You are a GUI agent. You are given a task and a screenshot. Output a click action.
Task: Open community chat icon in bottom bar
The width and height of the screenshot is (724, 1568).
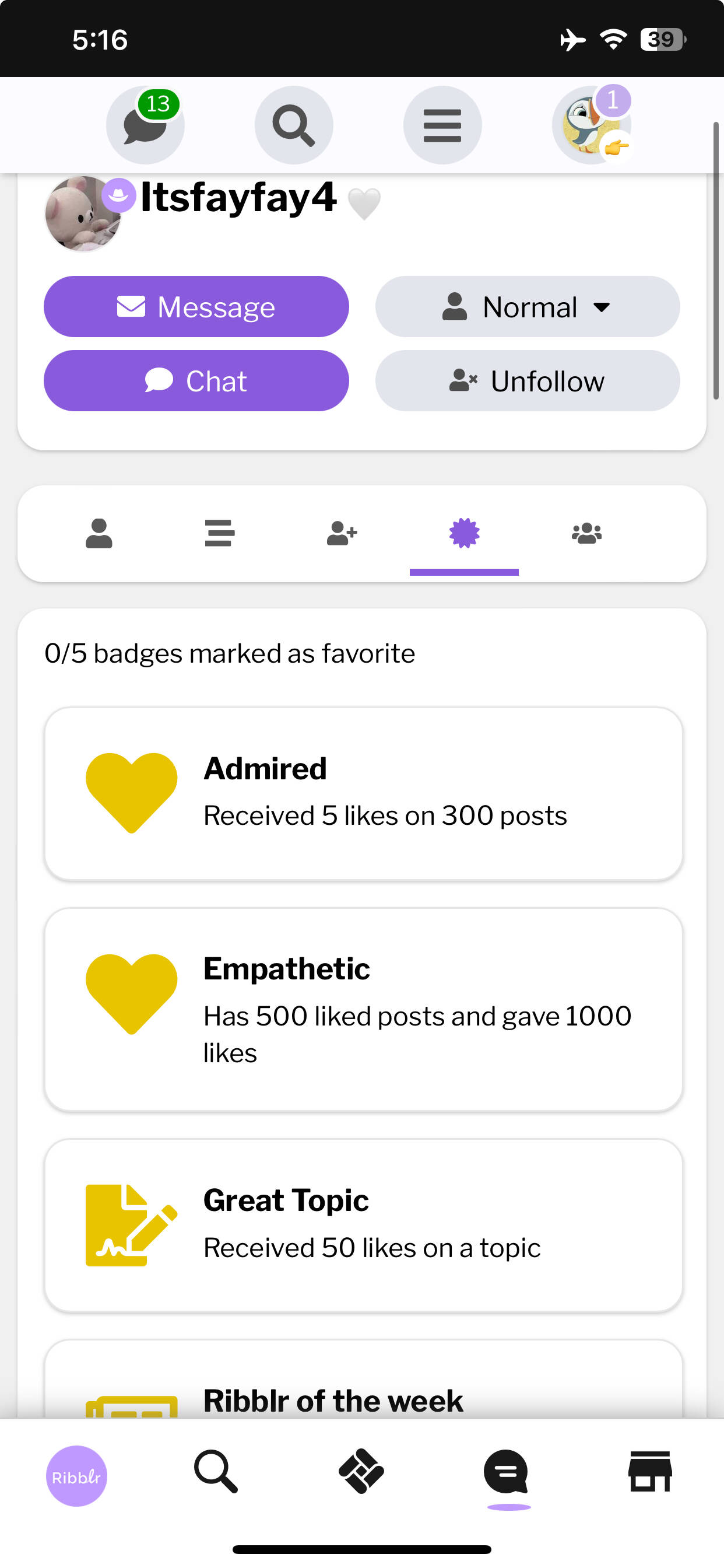[x=506, y=1472]
